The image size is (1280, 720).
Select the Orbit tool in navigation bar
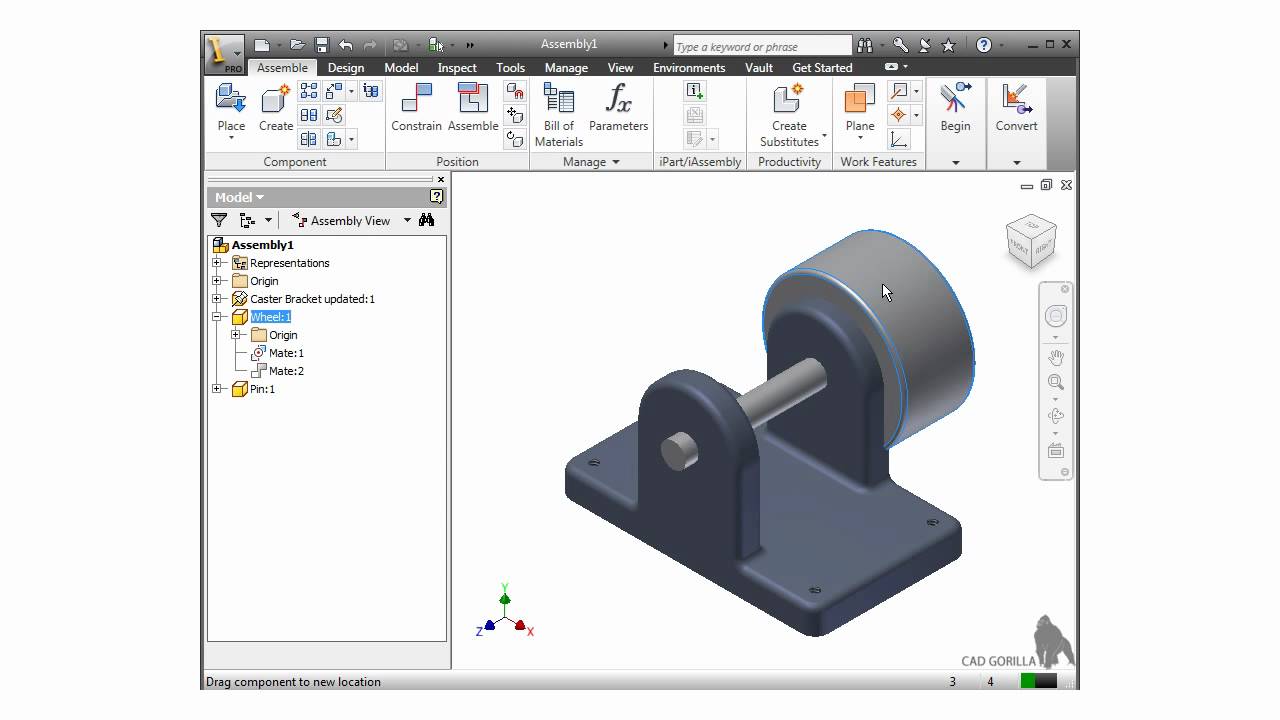tap(1055, 416)
